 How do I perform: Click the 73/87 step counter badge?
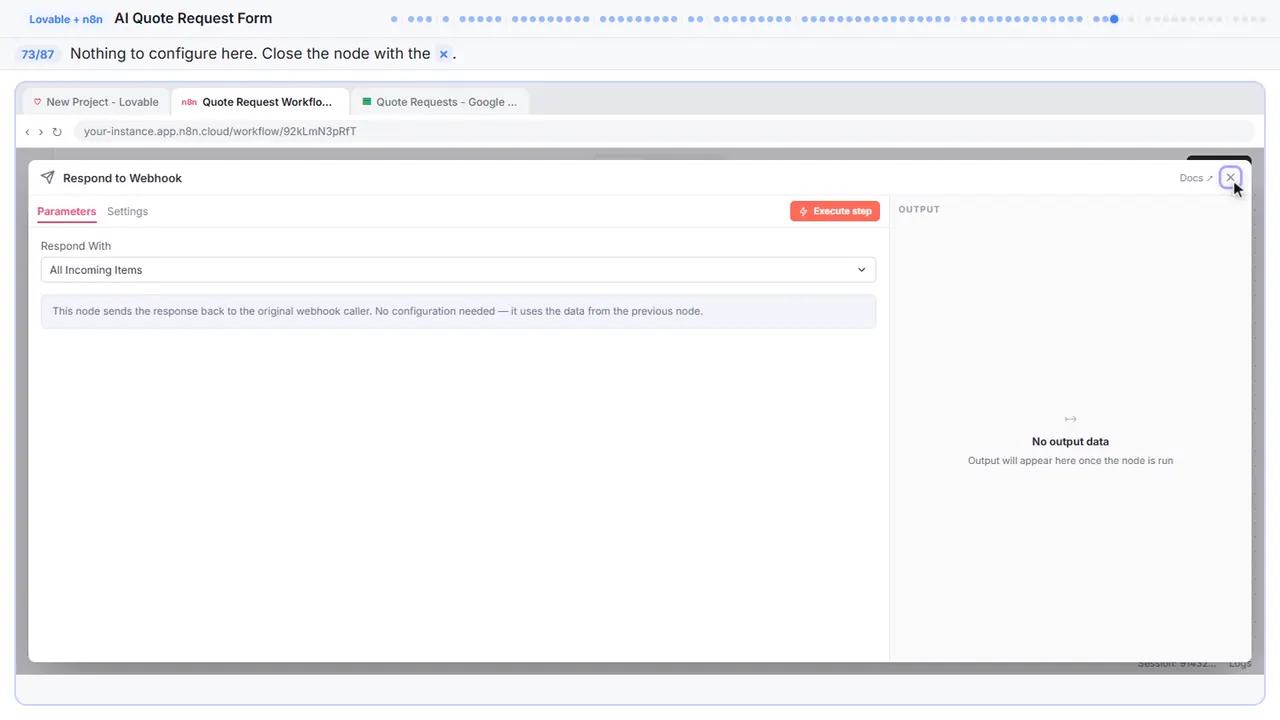click(38, 54)
